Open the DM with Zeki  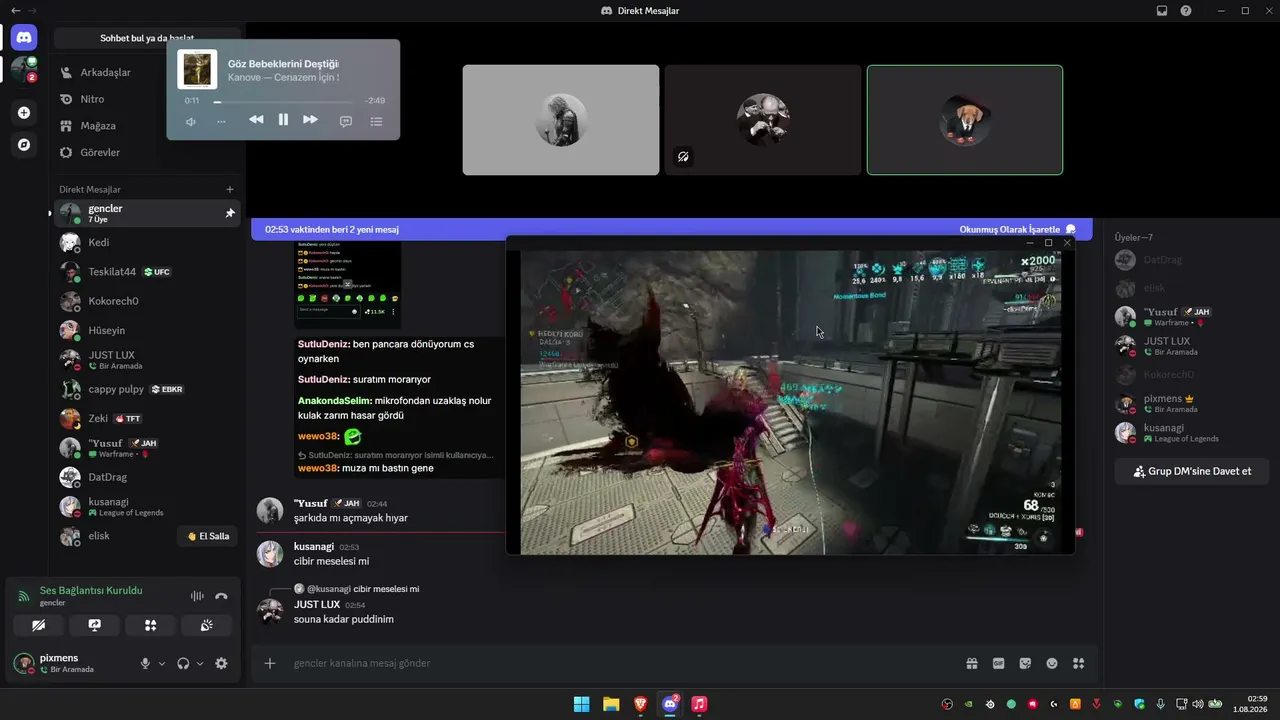click(x=147, y=418)
